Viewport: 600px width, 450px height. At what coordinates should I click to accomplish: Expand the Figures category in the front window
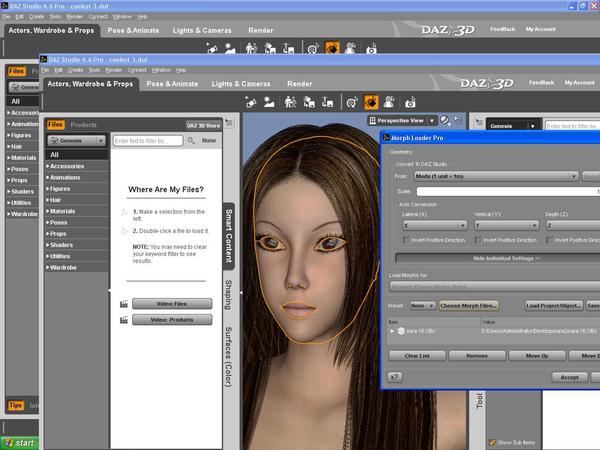click(47, 189)
